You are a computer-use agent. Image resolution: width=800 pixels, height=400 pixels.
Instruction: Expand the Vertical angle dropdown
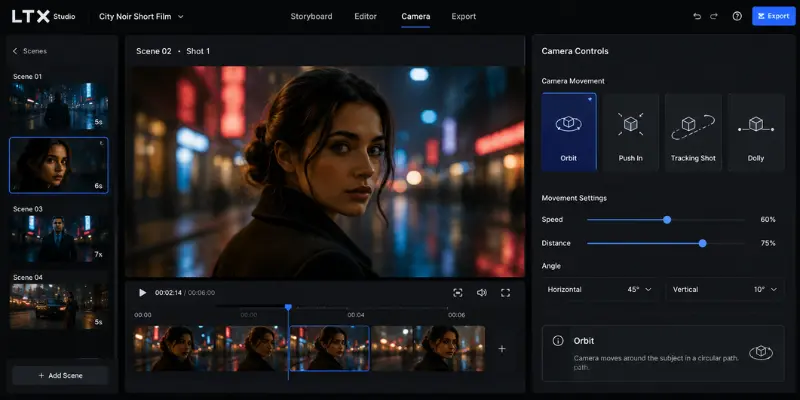pos(725,289)
